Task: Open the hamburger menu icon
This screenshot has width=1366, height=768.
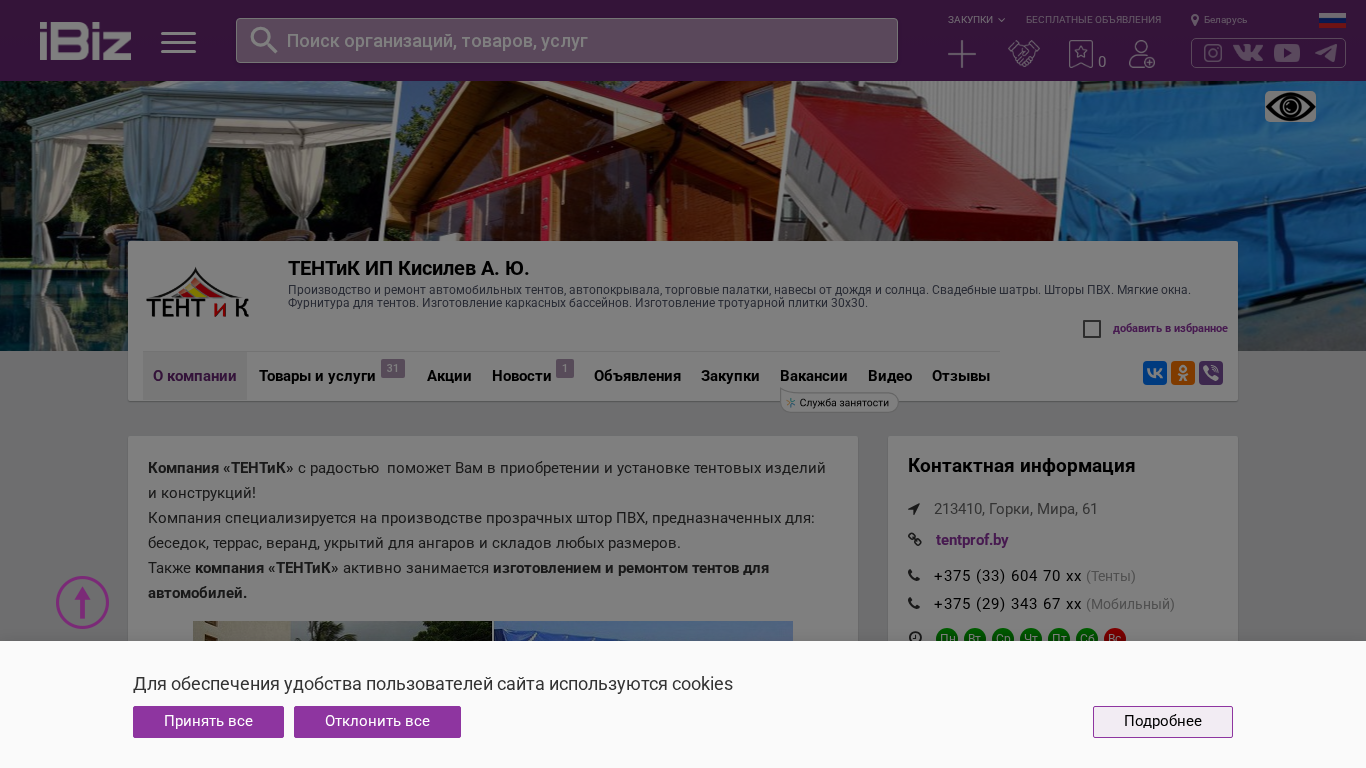Action: click(x=178, y=42)
